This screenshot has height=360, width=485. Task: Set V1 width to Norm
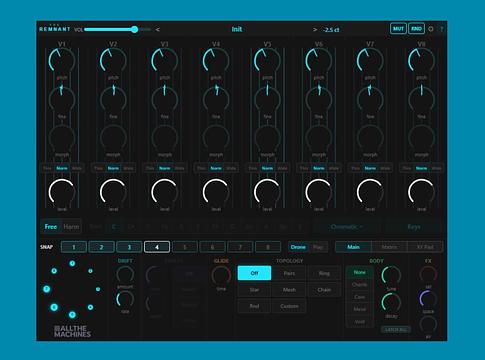62,168
